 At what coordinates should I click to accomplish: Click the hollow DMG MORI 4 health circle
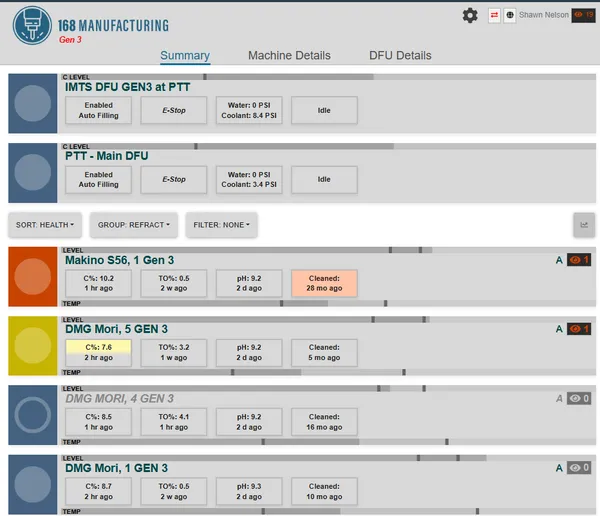(33, 415)
